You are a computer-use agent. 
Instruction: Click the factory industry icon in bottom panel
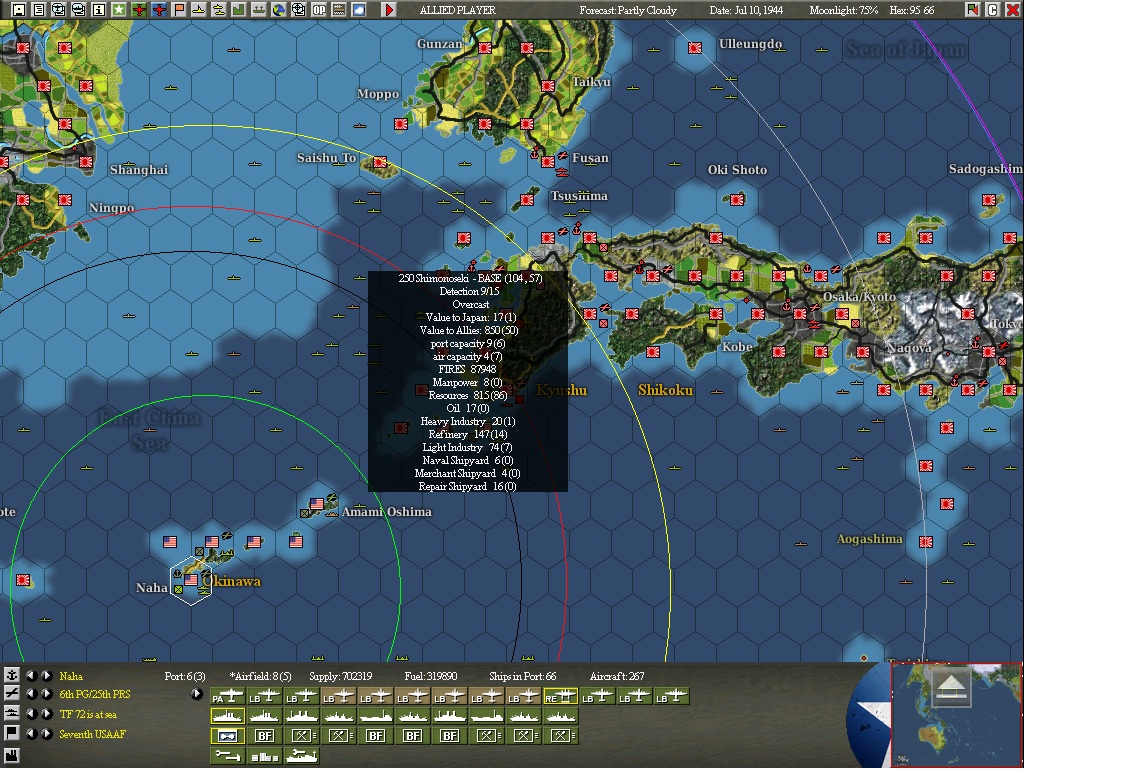12,755
